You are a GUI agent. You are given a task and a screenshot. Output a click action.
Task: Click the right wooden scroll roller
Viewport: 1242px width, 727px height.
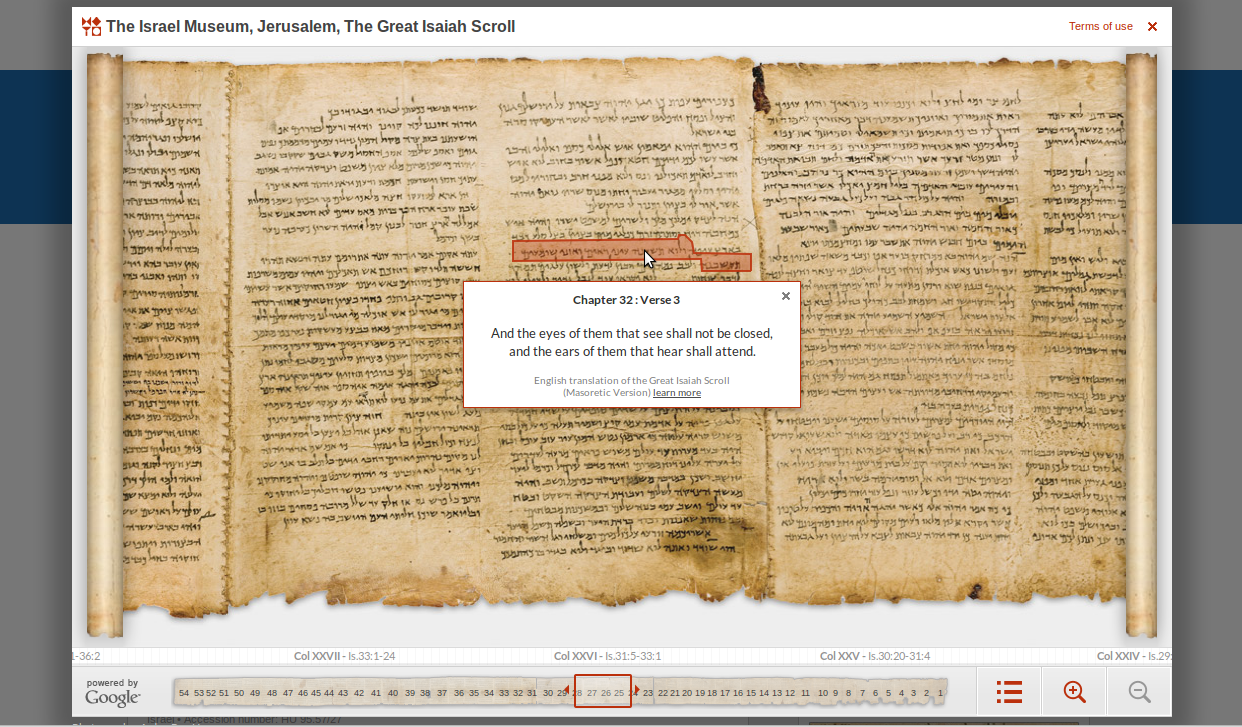[x=1141, y=345]
